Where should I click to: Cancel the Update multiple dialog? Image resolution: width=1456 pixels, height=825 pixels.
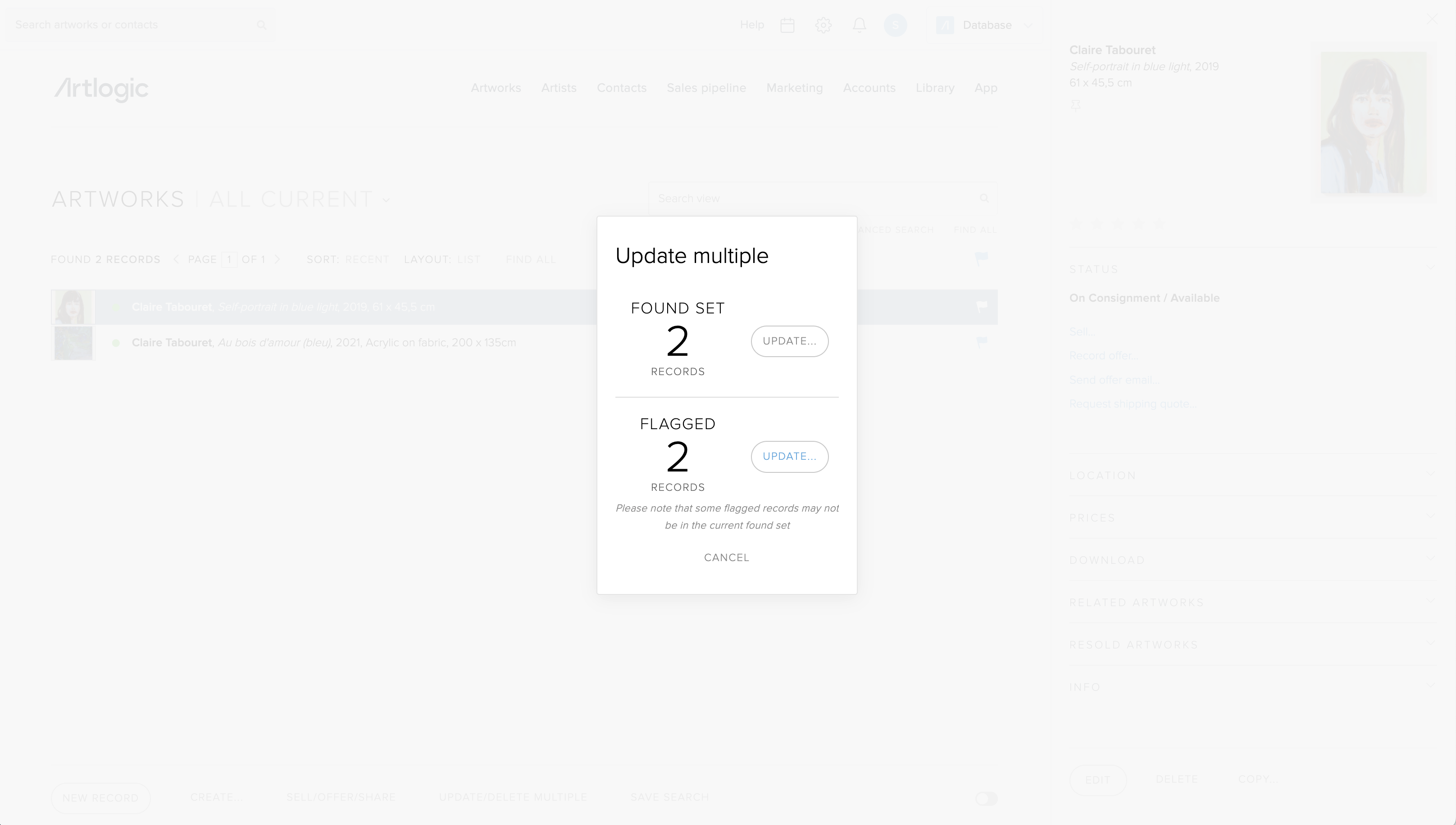(726, 558)
